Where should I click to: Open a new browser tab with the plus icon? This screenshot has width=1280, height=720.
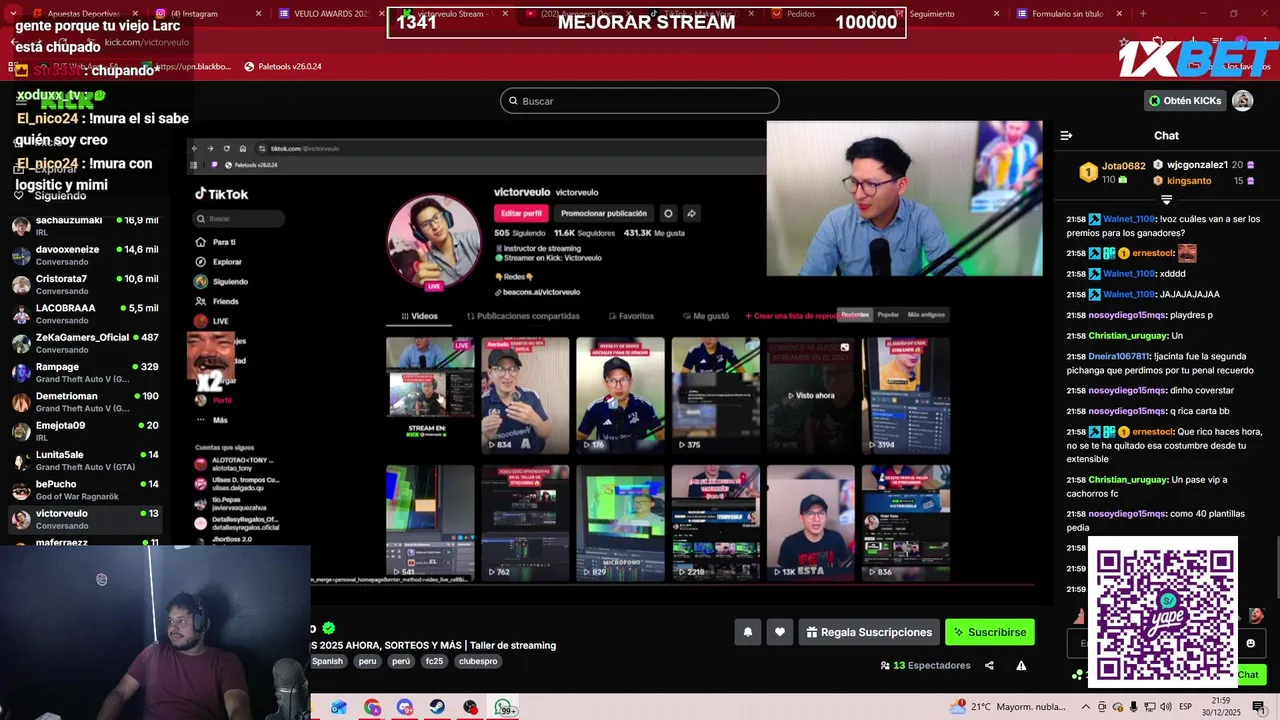point(1143,14)
